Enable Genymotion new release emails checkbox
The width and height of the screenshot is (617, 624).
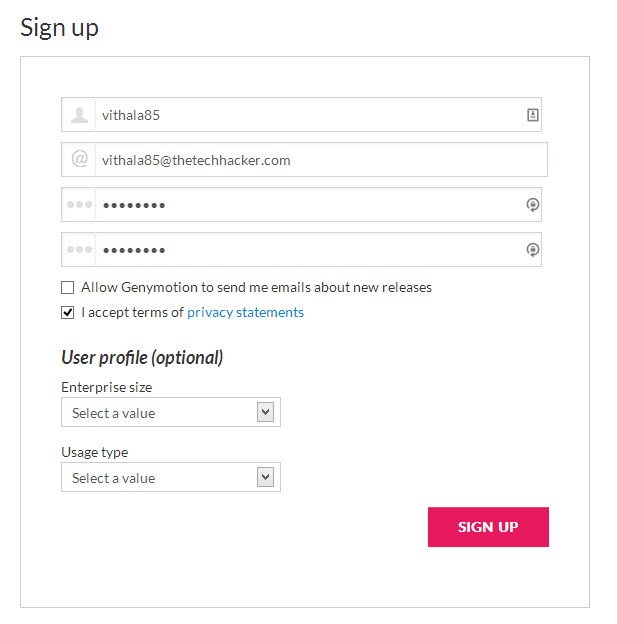(68, 287)
